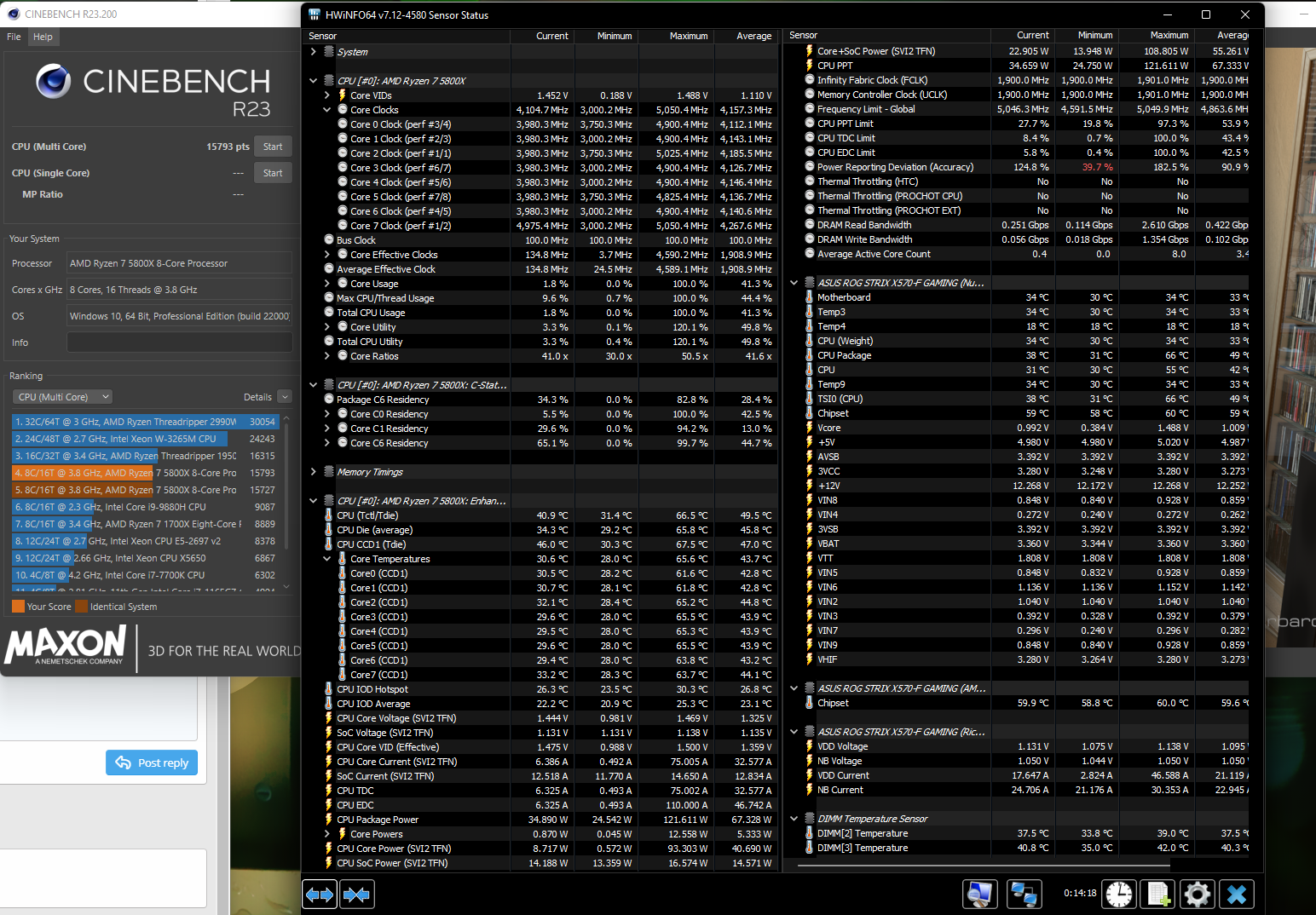Open the Help menu in Cinebench

[43, 37]
